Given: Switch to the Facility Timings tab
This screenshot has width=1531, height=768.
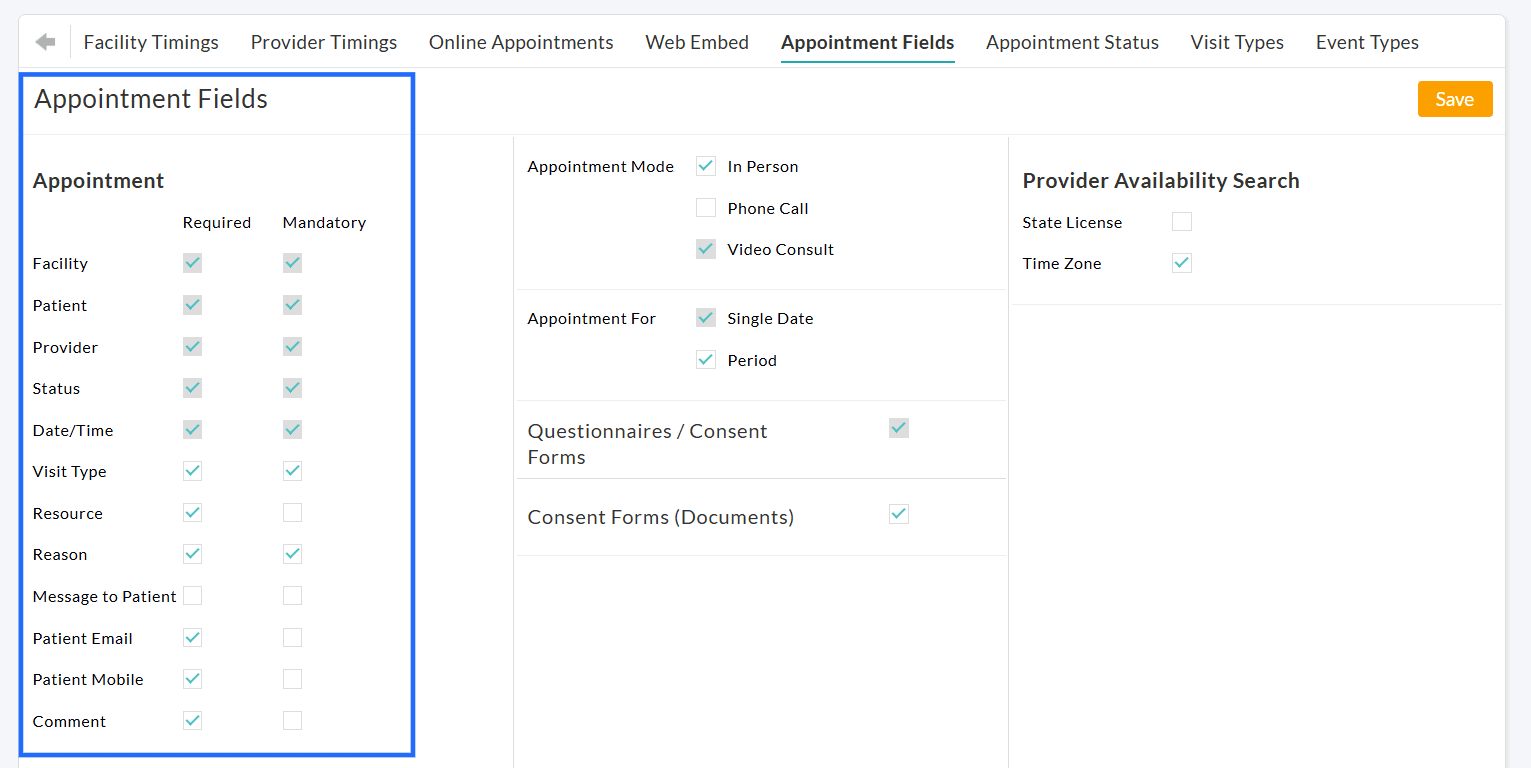Looking at the screenshot, I should tap(151, 42).
